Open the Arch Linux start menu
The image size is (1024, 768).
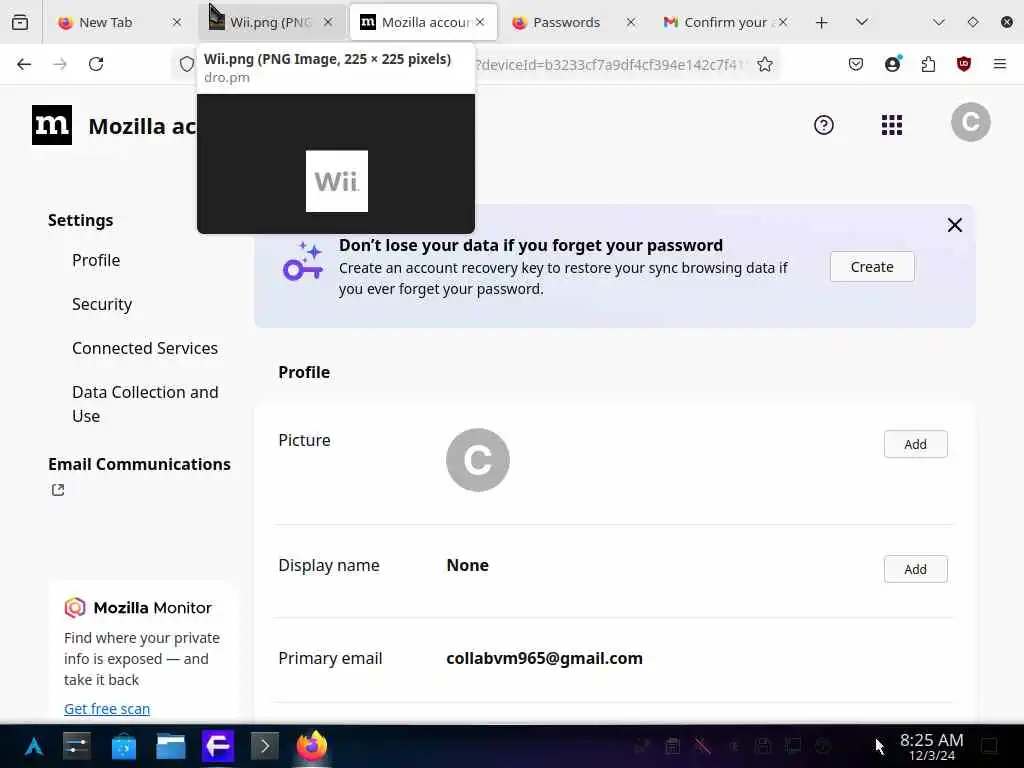click(33, 746)
